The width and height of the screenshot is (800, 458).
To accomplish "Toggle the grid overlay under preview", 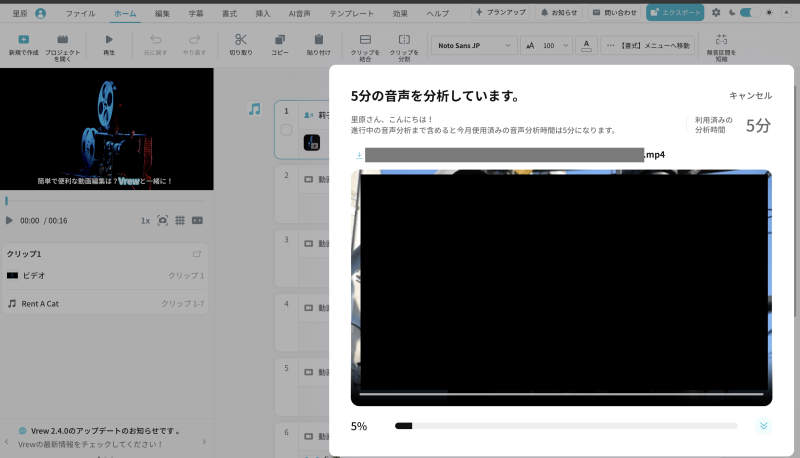I will (x=179, y=220).
